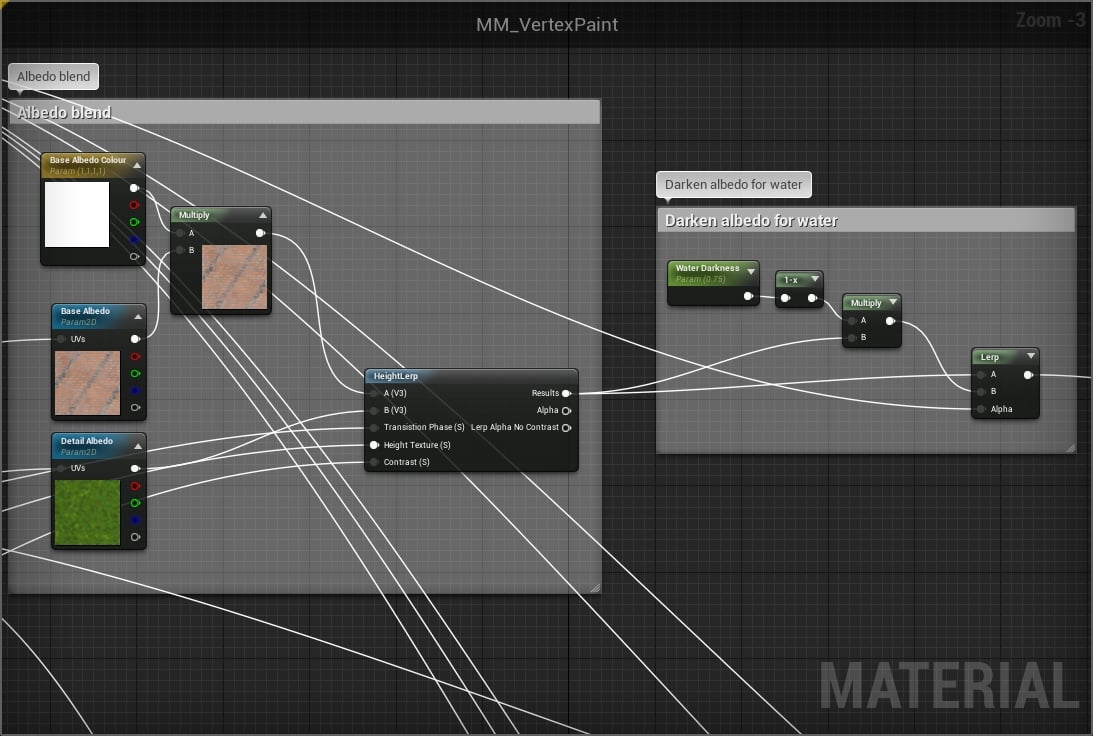Click the Base Albedo texture preview thumbnail
The height and width of the screenshot is (736, 1093).
tap(88, 383)
